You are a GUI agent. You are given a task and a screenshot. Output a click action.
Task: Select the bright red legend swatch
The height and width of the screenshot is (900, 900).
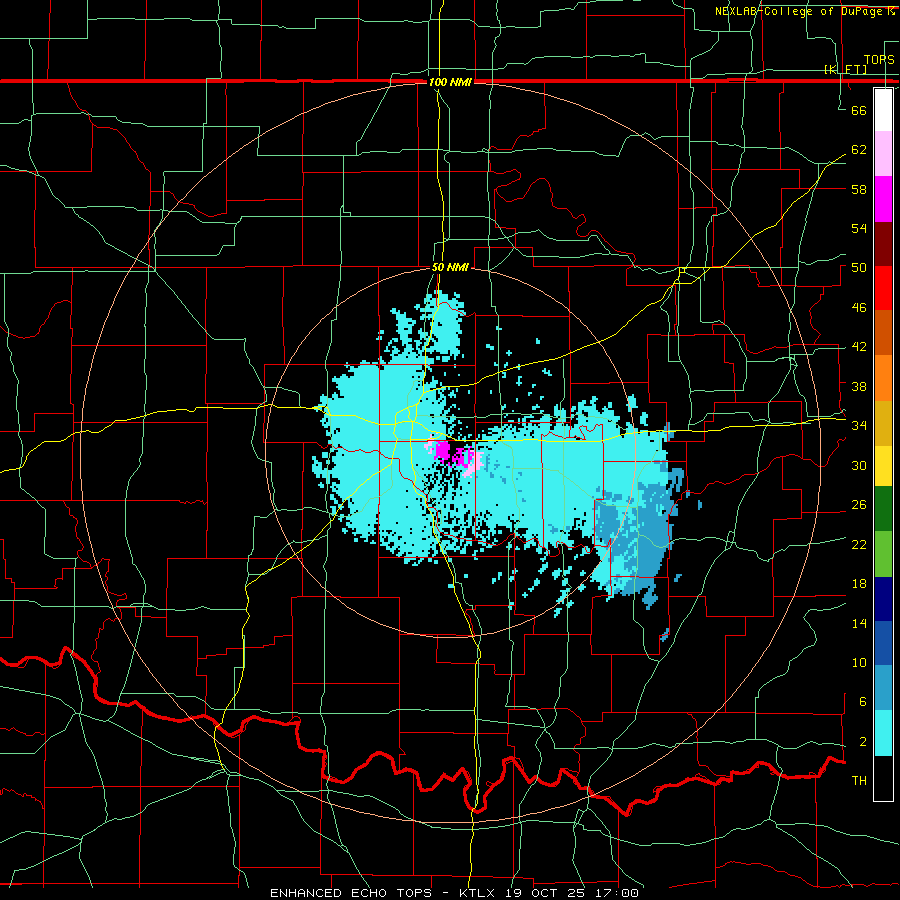click(883, 288)
